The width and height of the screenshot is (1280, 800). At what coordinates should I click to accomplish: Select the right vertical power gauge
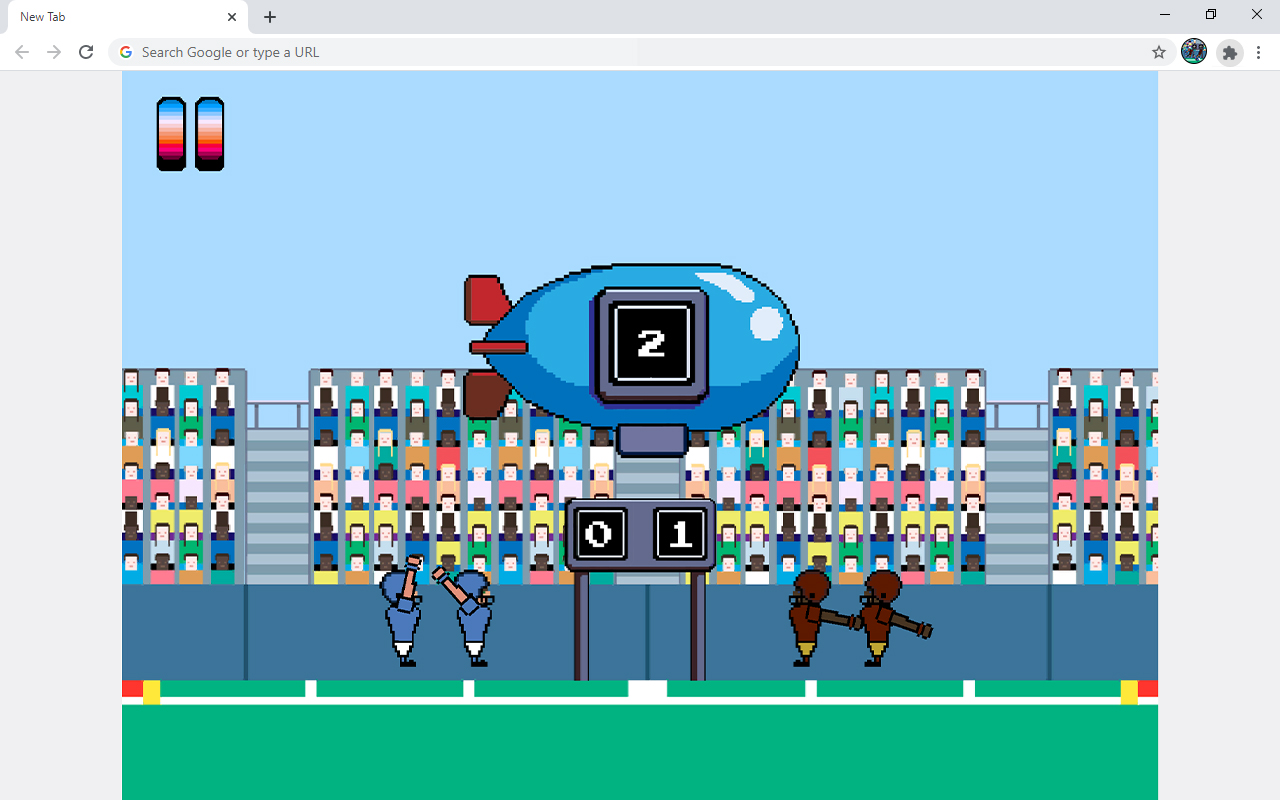tap(210, 133)
